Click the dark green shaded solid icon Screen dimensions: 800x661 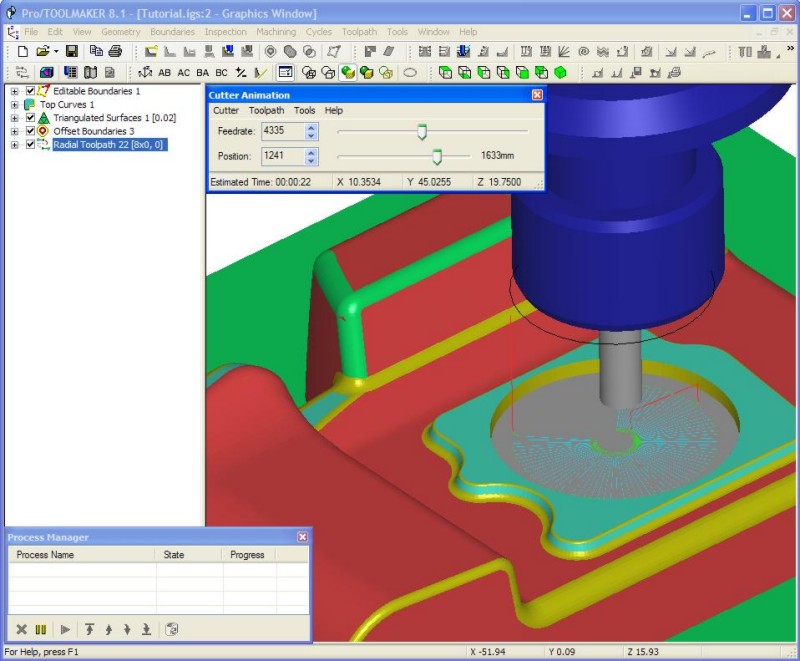coord(367,72)
